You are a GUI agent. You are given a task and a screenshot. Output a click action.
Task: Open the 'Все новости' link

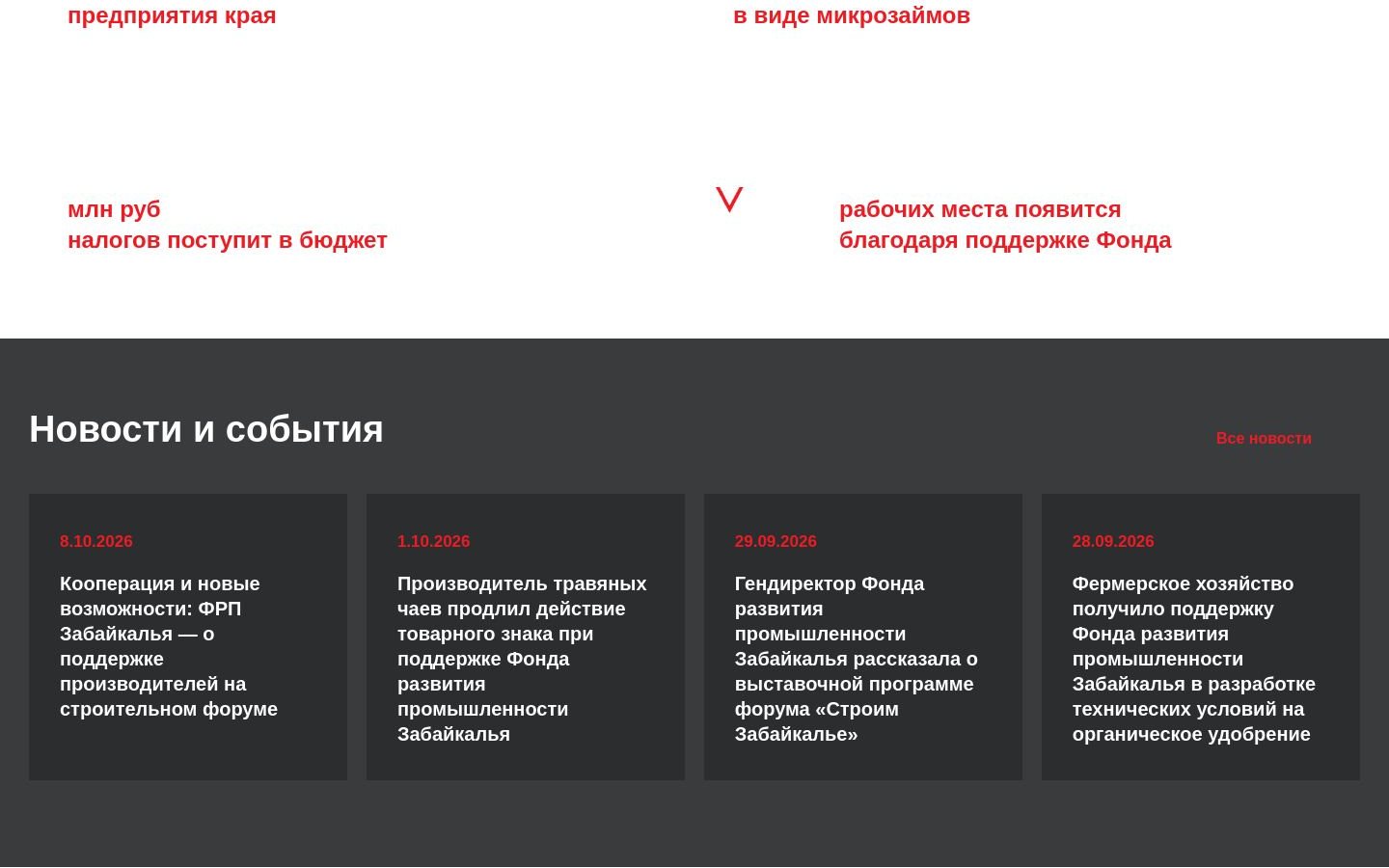(1264, 438)
